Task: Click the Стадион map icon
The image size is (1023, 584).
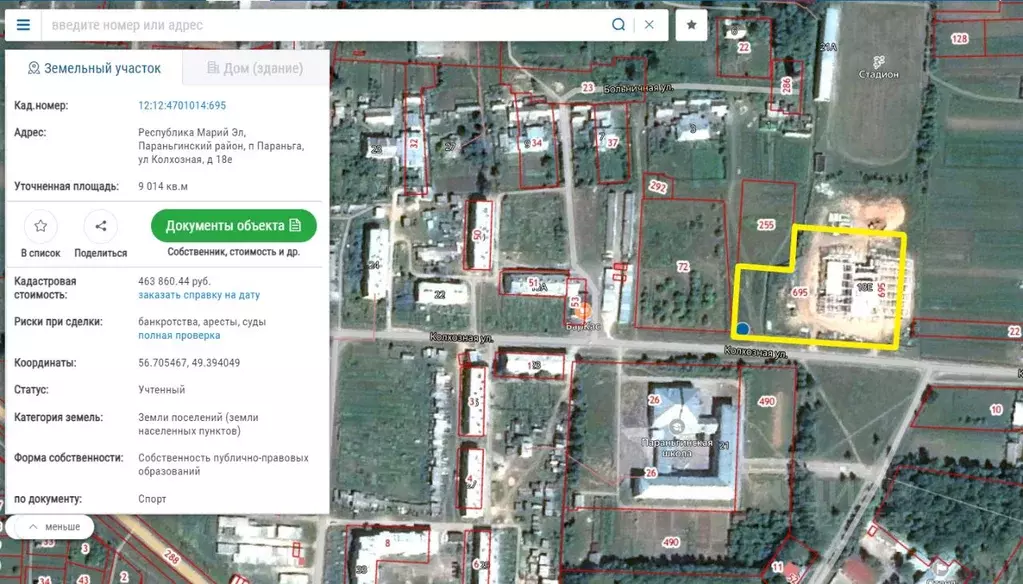Action: point(878,60)
